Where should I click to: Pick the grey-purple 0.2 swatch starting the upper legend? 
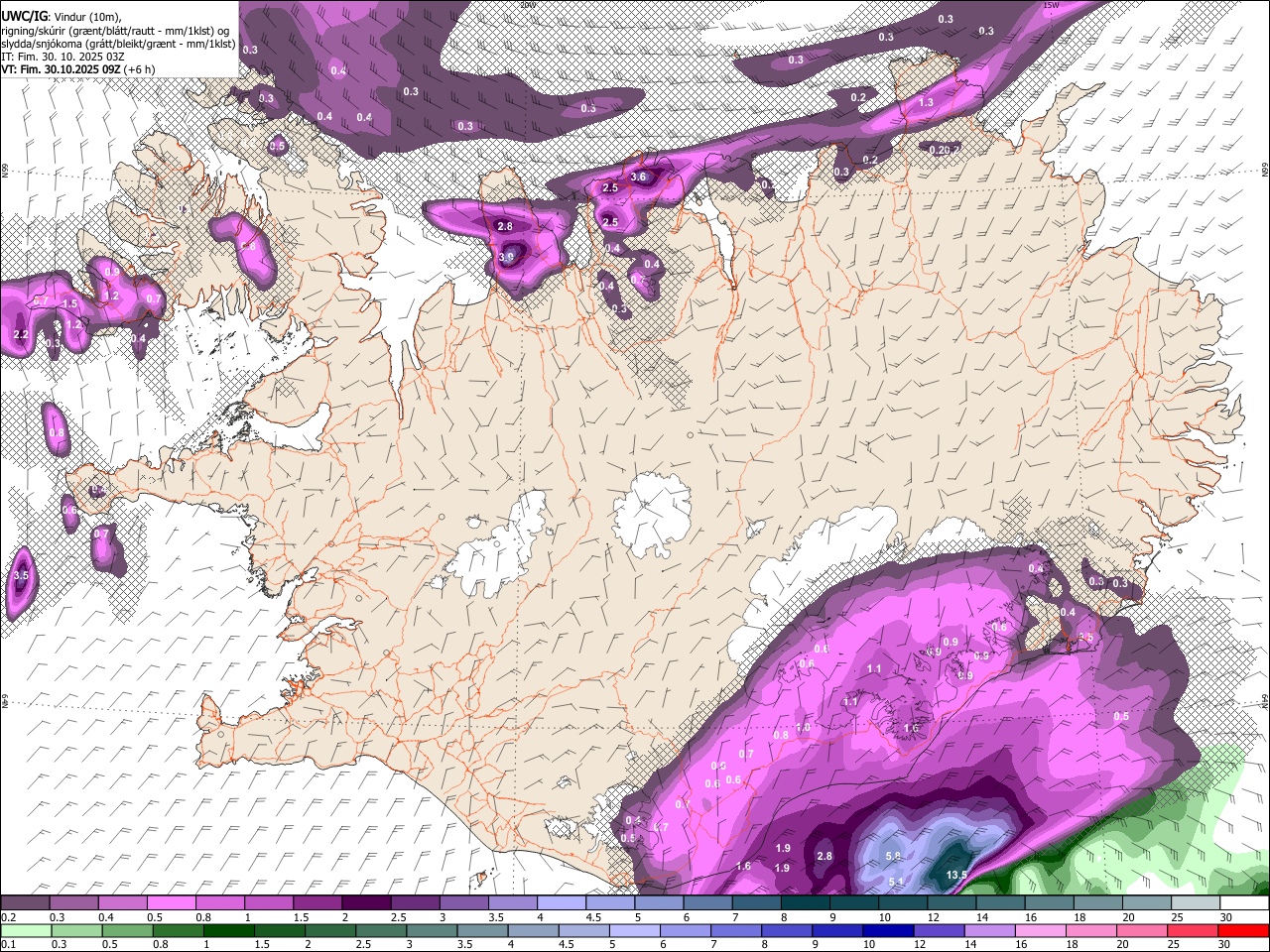click(25, 903)
